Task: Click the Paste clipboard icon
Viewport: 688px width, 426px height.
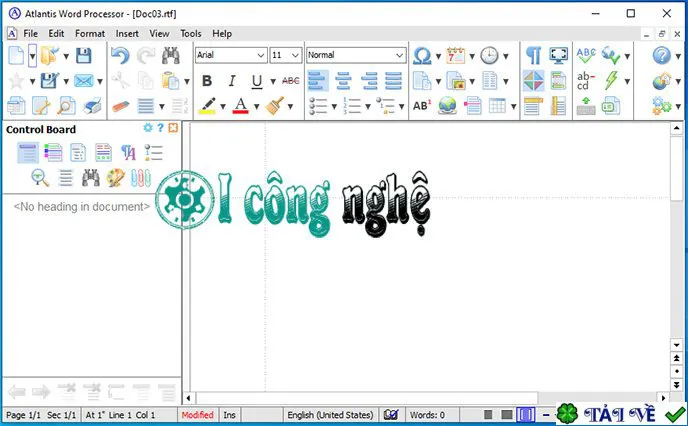Action: [171, 81]
